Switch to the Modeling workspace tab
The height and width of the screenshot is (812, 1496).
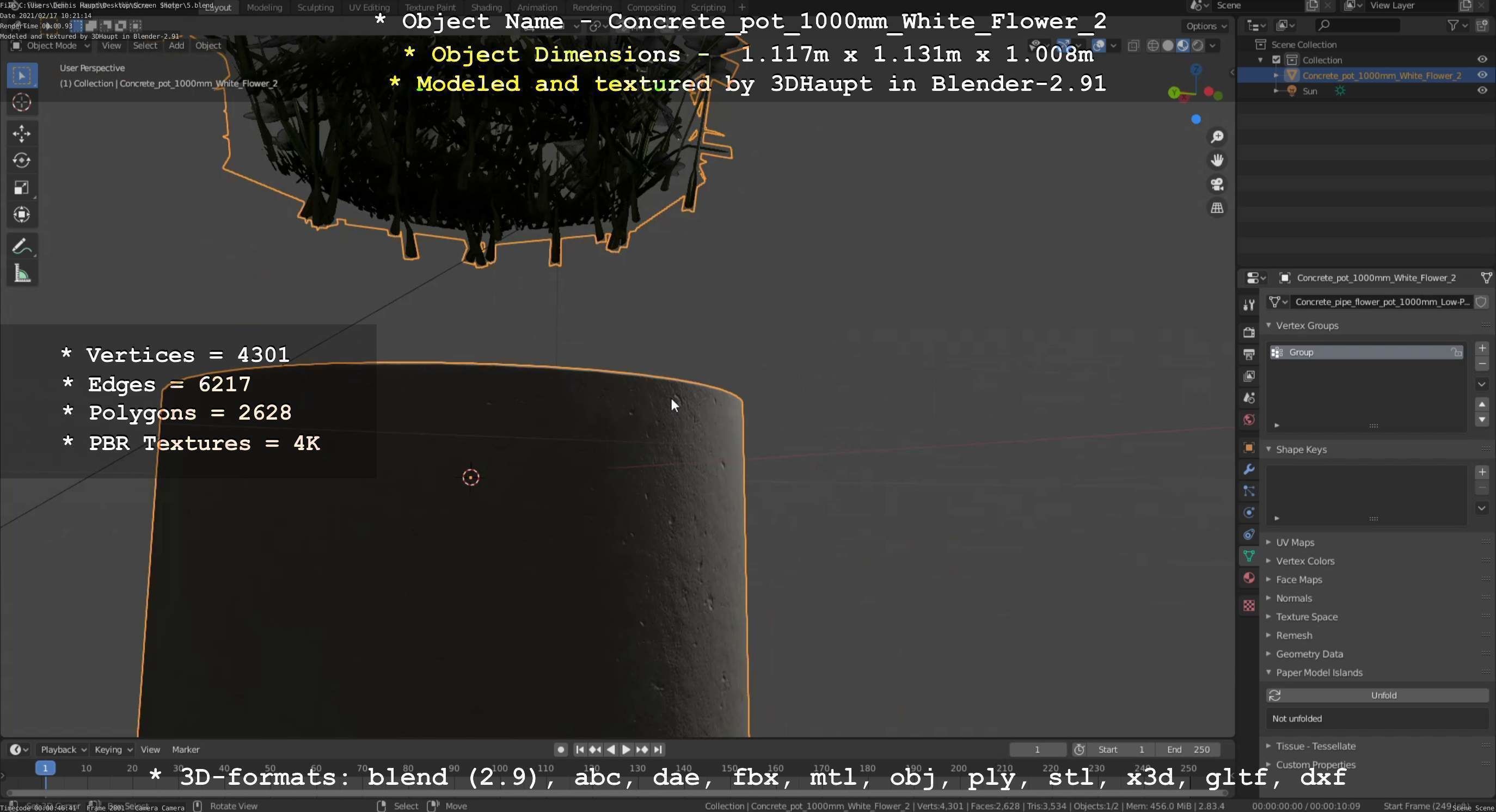pyautogui.click(x=264, y=8)
